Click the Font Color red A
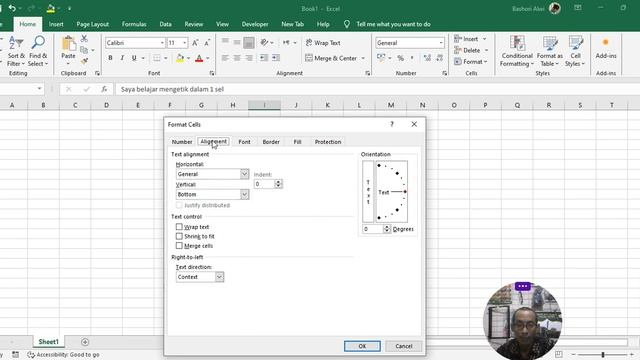 pos(199,58)
